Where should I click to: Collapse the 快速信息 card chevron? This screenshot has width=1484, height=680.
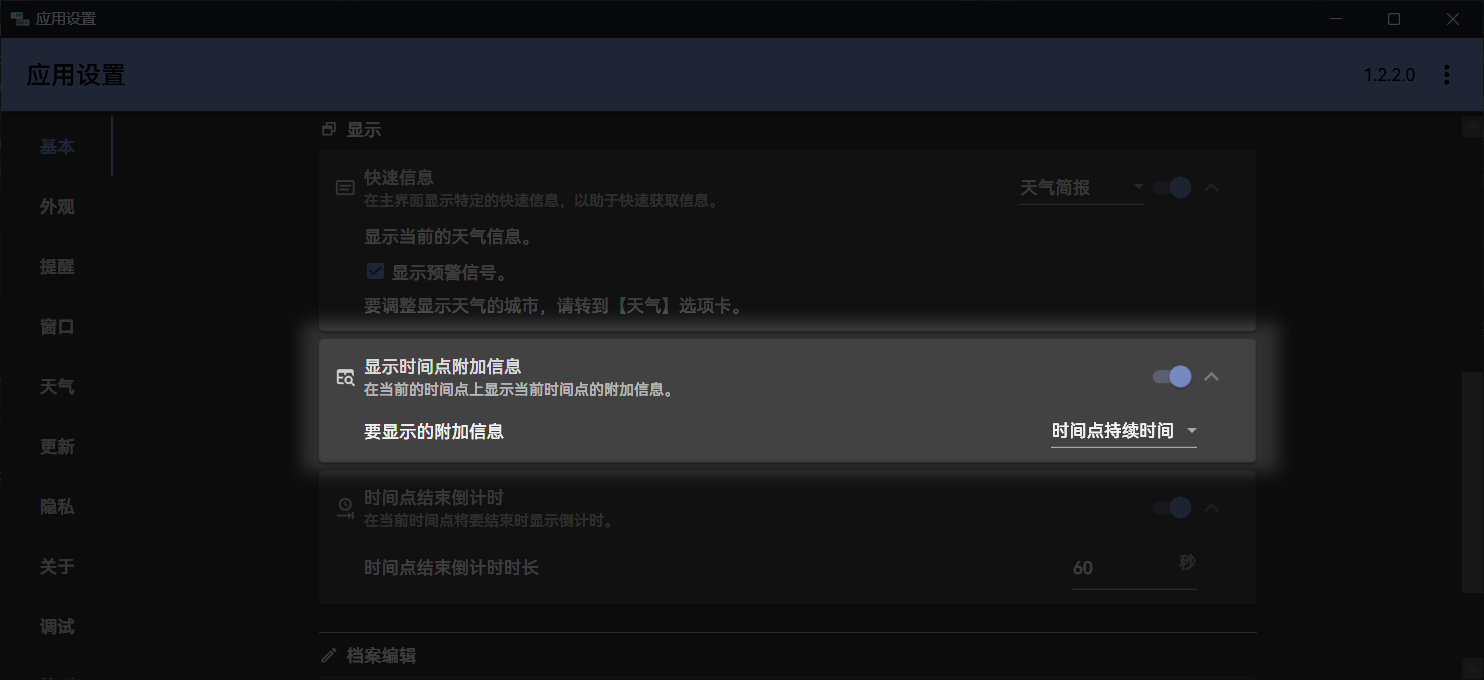[1211, 187]
